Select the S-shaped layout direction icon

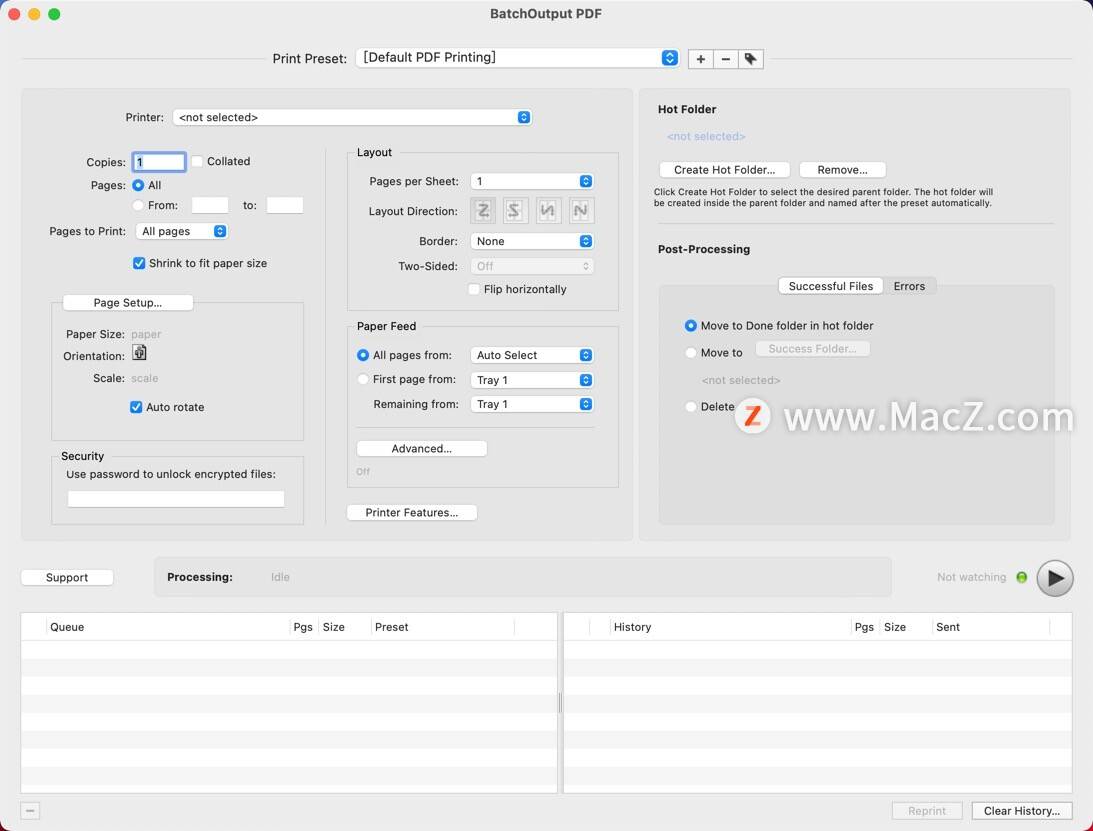(x=515, y=211)
